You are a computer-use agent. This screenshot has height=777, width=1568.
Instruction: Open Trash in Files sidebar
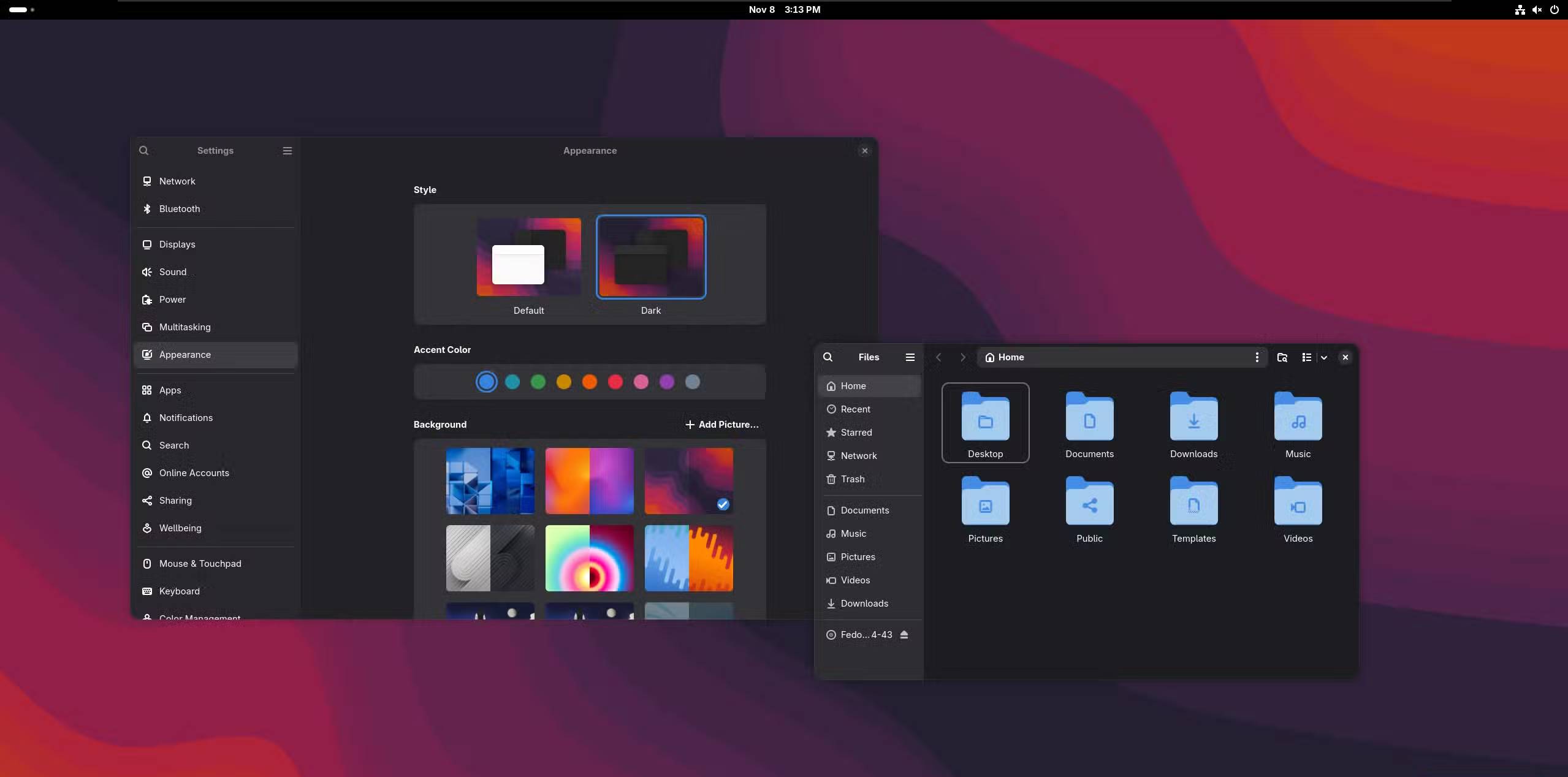pyautogui.click(x=852, y=479)
